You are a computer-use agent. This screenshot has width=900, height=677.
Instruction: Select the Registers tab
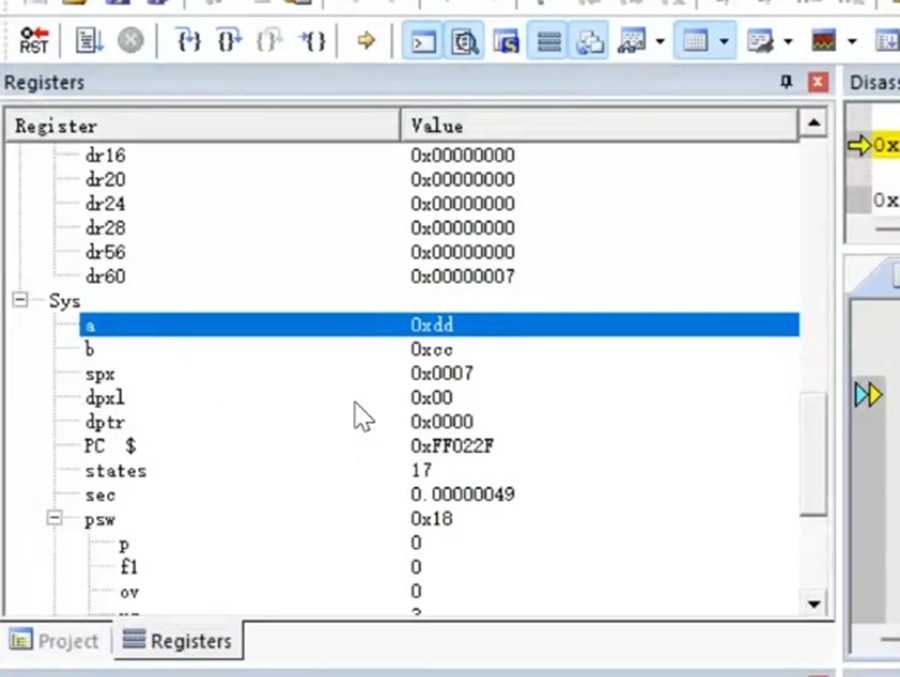point(177,641)
